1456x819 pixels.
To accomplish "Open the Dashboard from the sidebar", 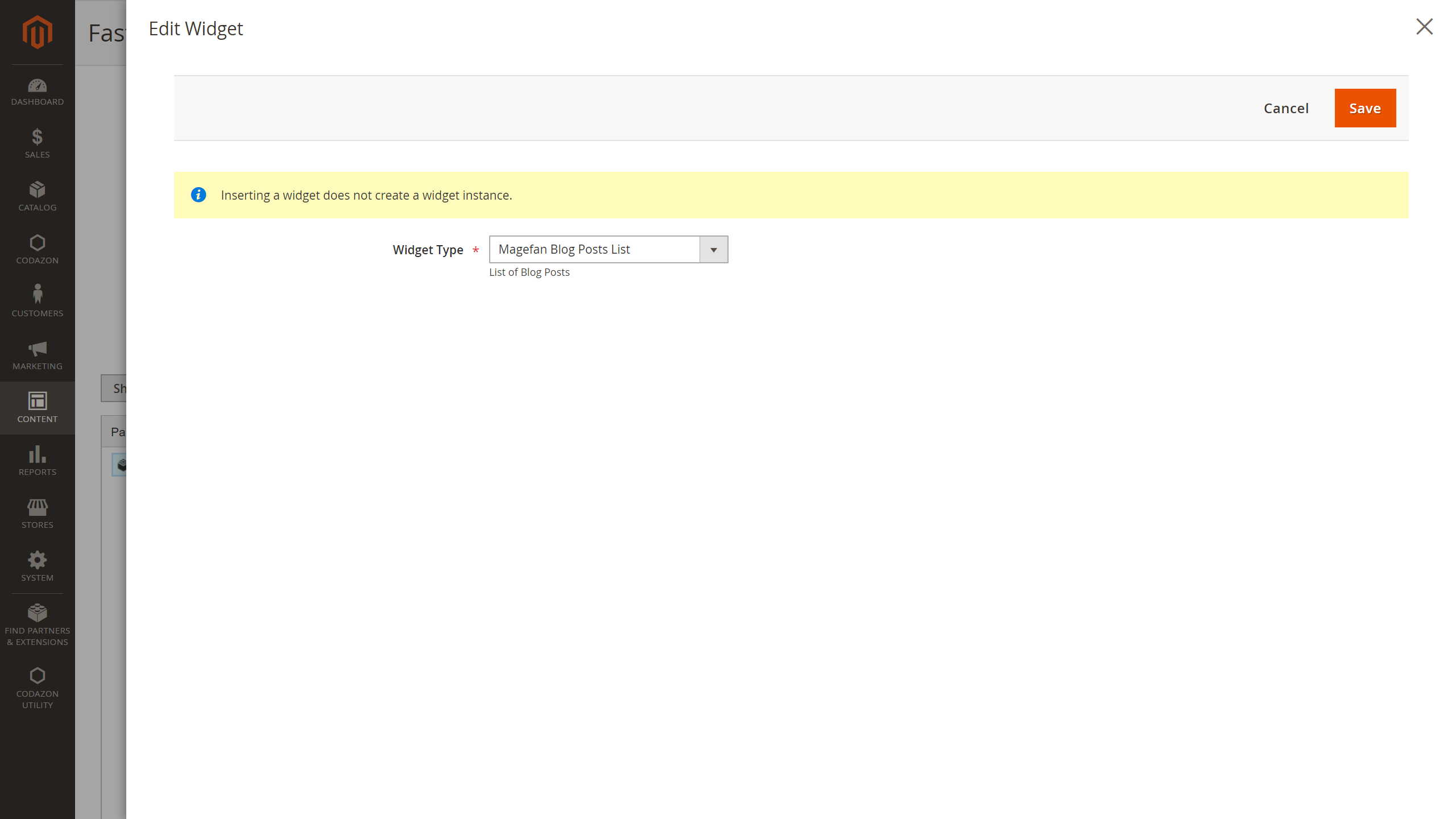I will (37, 91).
